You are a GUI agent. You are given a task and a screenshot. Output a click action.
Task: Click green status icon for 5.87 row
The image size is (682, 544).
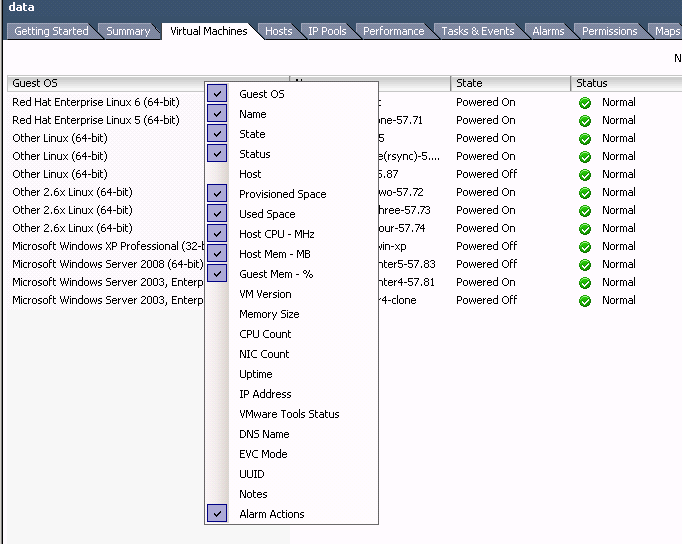point(585,174)
